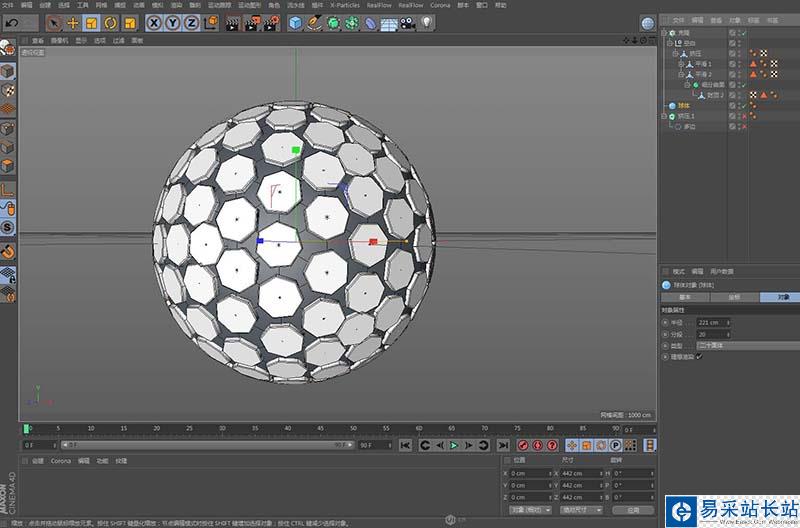Click the Light bulb object icon
Screen dimensions: 800x528
point(426,22)
